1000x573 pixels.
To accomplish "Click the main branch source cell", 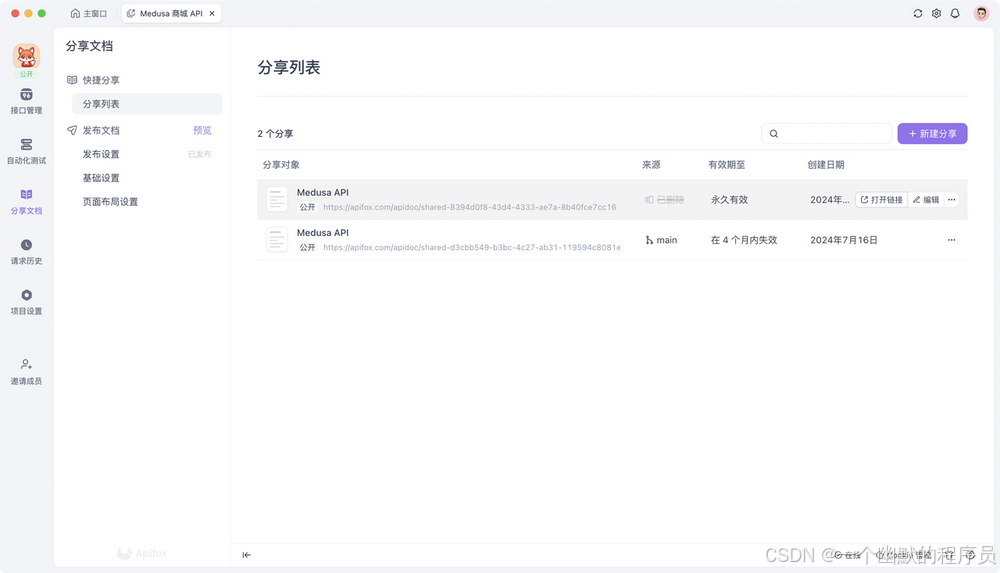I will 661,240.
